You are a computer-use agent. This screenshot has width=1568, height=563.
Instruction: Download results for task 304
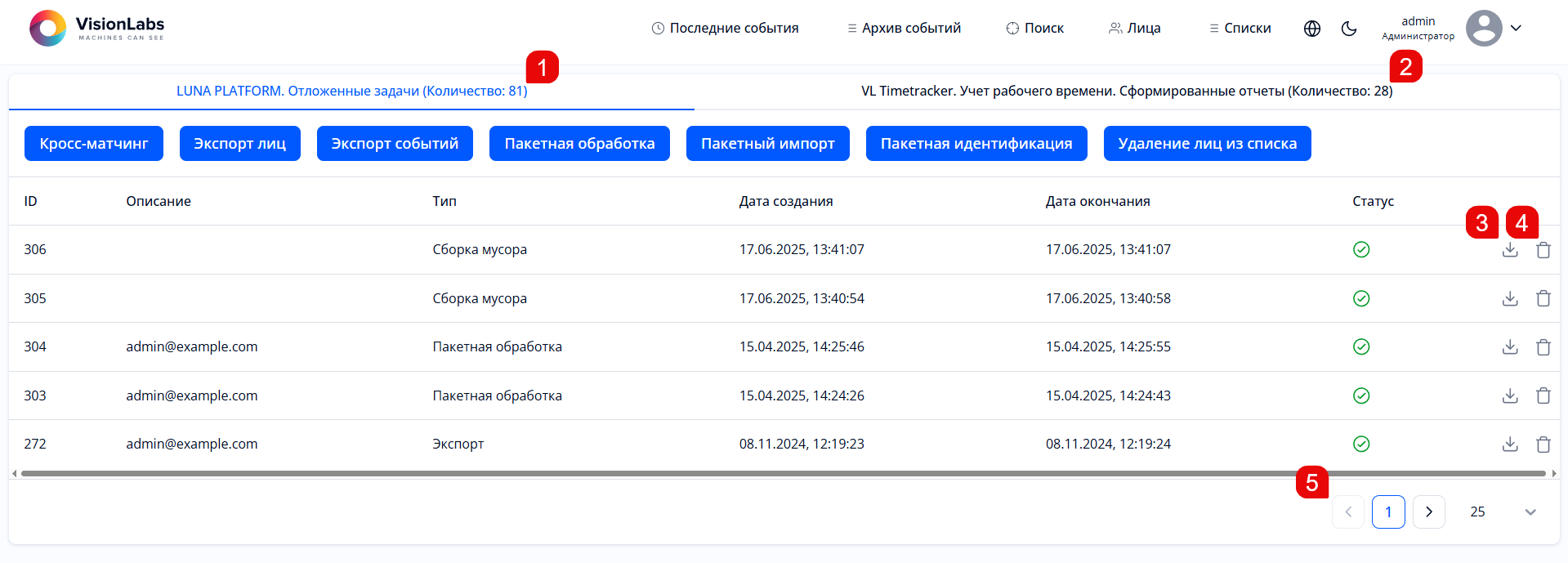1509,347
